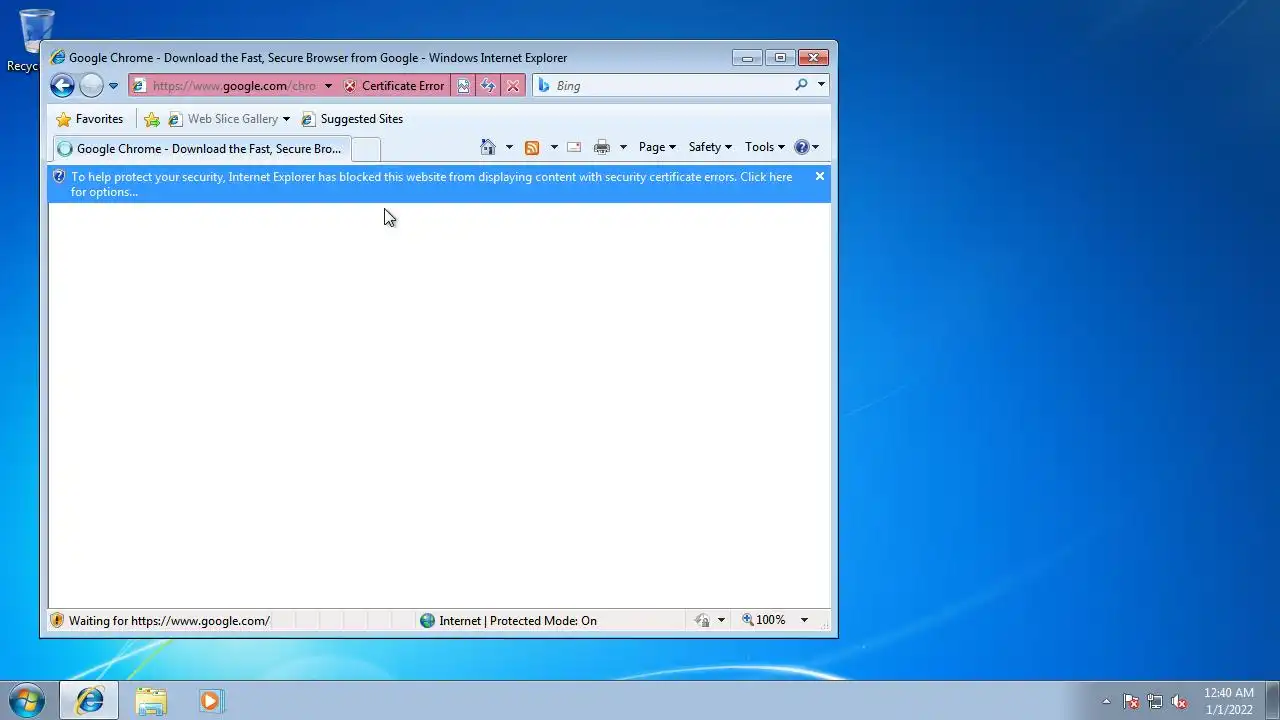This screenshot has height=720, width=1280.
Task: Open the Web Slice Gallery link
Action: pos(223,119)
